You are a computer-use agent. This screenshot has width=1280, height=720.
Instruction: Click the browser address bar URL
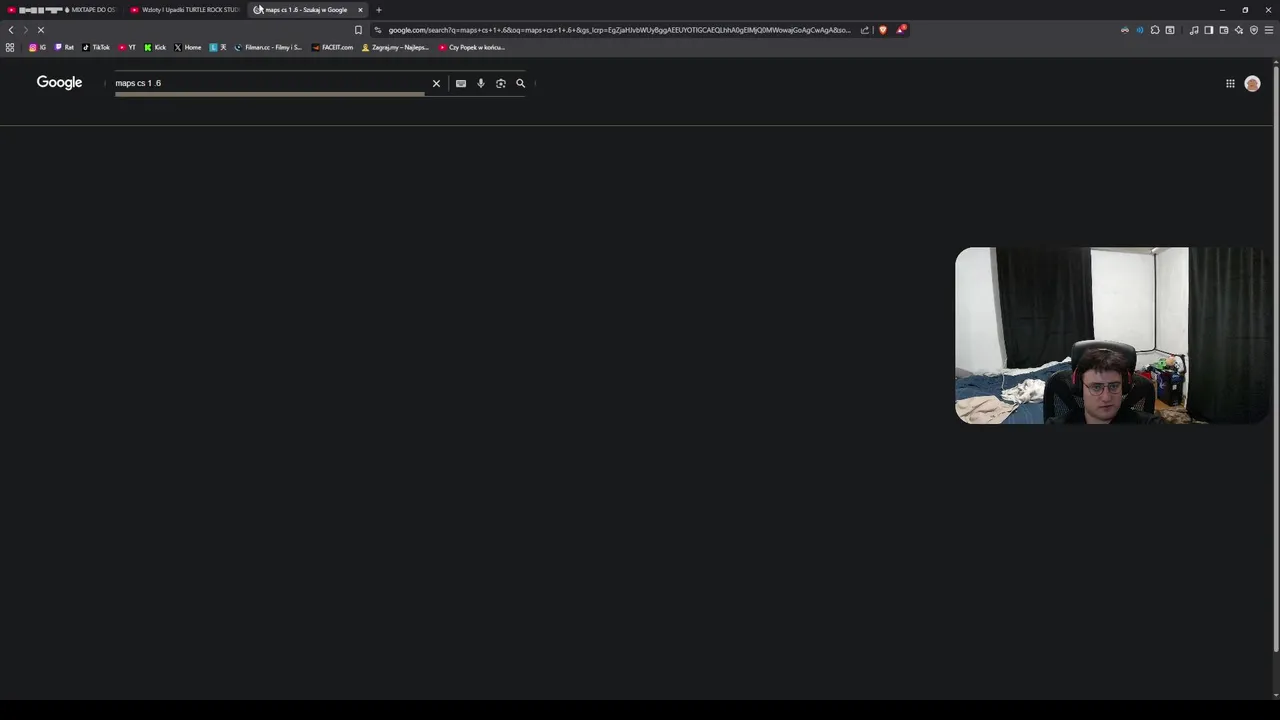click(x=619, y=30)
